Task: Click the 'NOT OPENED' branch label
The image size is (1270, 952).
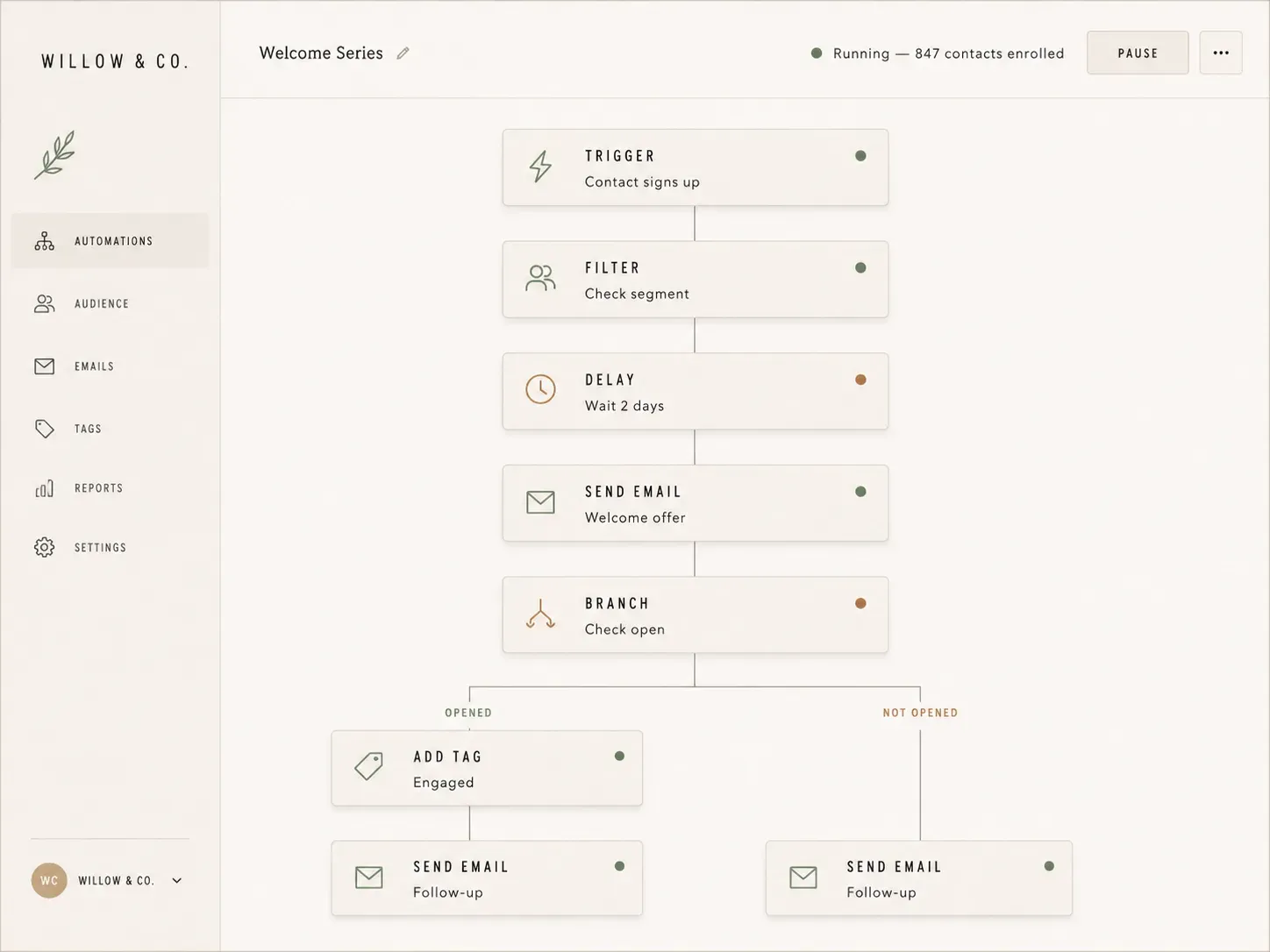Action: click(x=920, y=713)
